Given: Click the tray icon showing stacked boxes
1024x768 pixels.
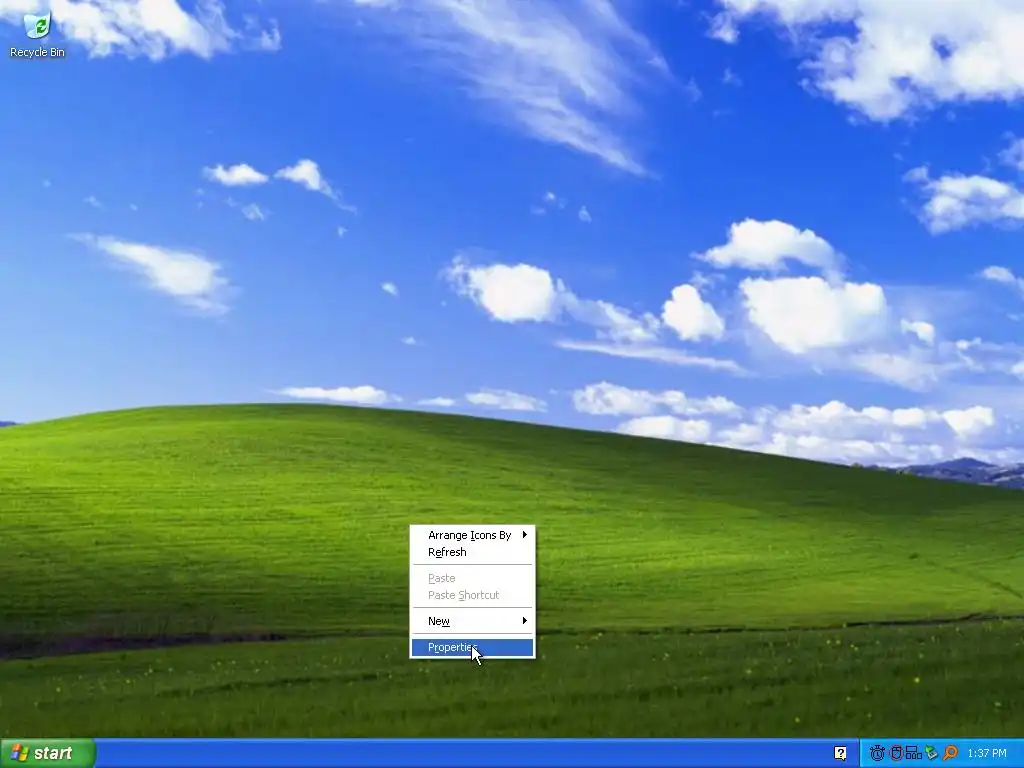Looking at the screenshot, I should click(914, 753).
